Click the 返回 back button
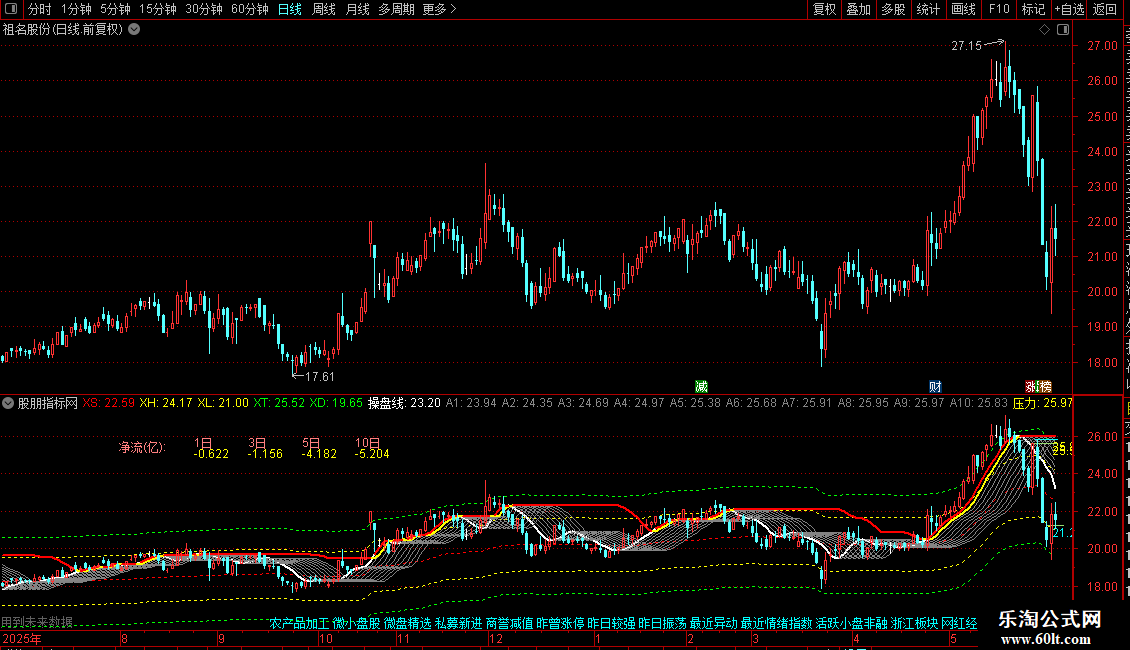 click(x=1105, y=9)
